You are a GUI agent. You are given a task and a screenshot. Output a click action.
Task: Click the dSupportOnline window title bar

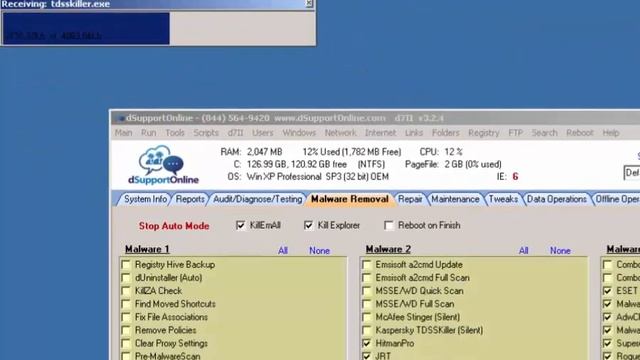point(376,118)
